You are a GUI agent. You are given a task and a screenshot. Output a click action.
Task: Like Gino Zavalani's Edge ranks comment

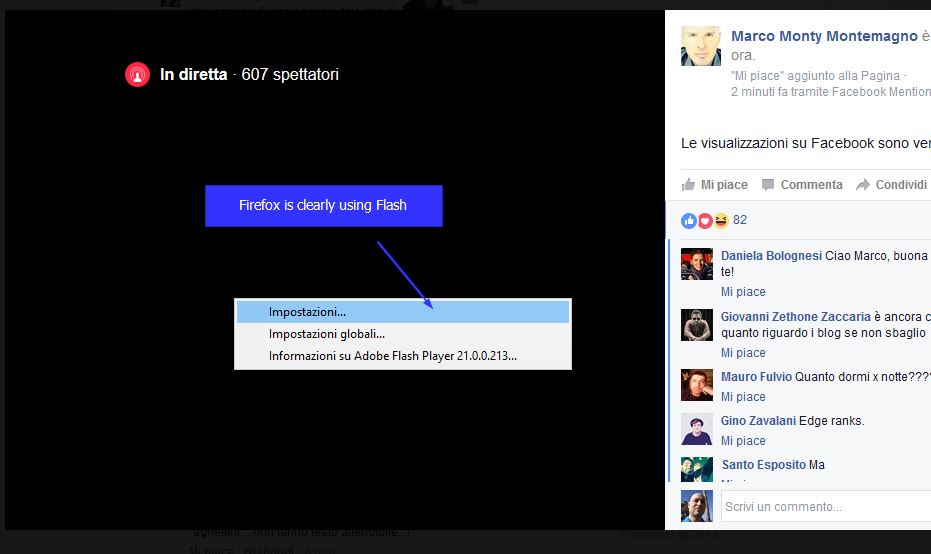pyautogui.click(x=743, y=441)
